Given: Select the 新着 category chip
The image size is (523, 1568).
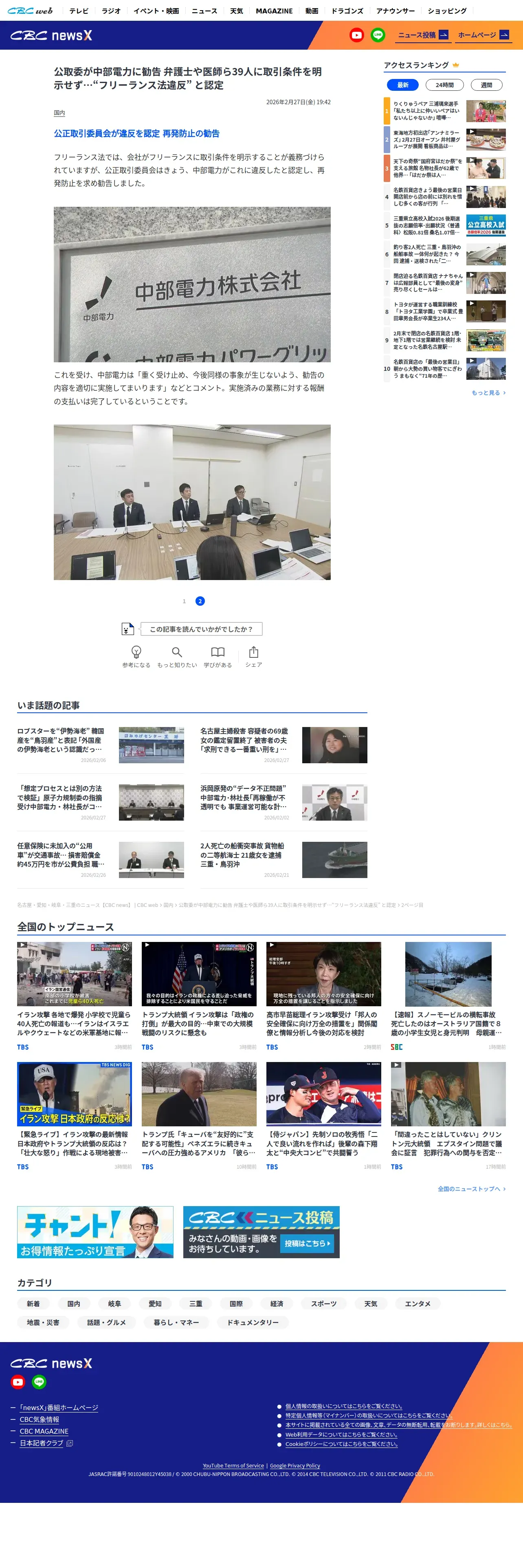Looking at the screenshot, I should pos(33,1303).
